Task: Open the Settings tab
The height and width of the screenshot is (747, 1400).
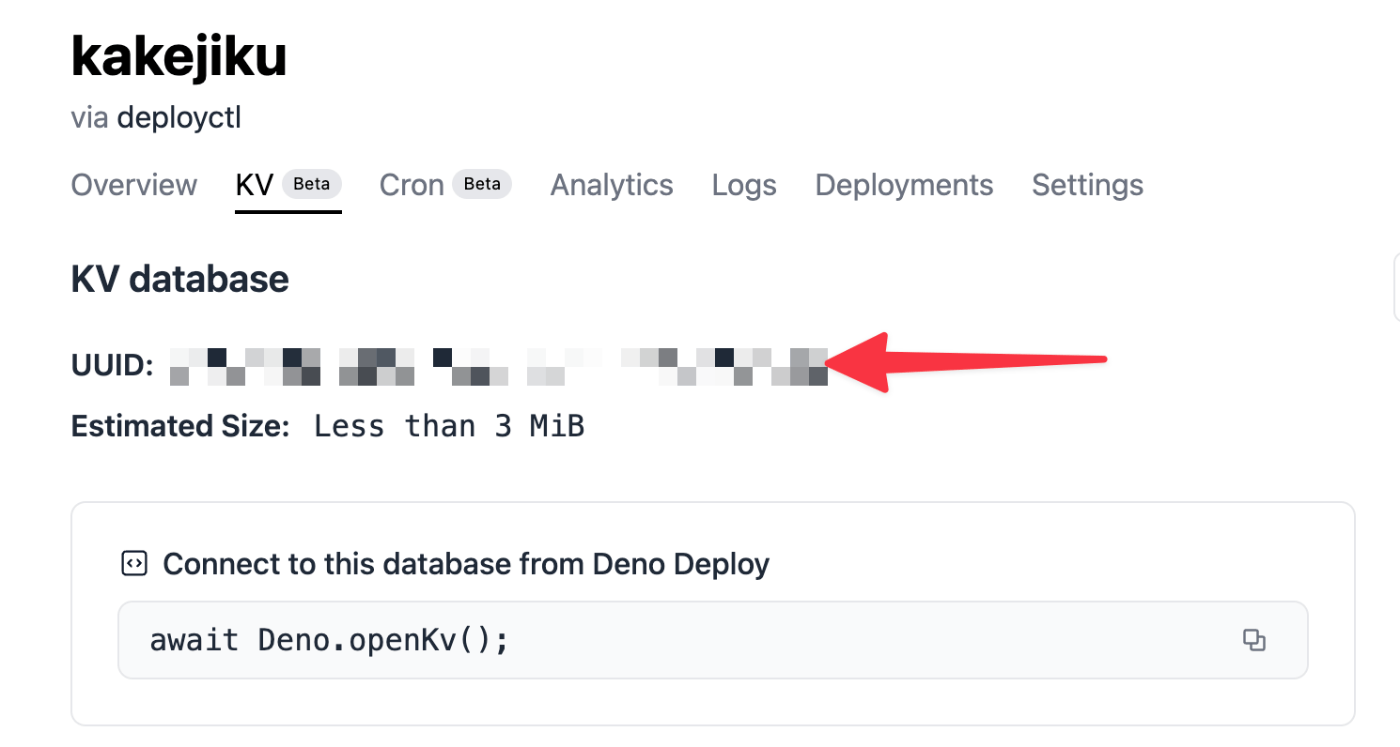Action: click(x=1087, y=185)
